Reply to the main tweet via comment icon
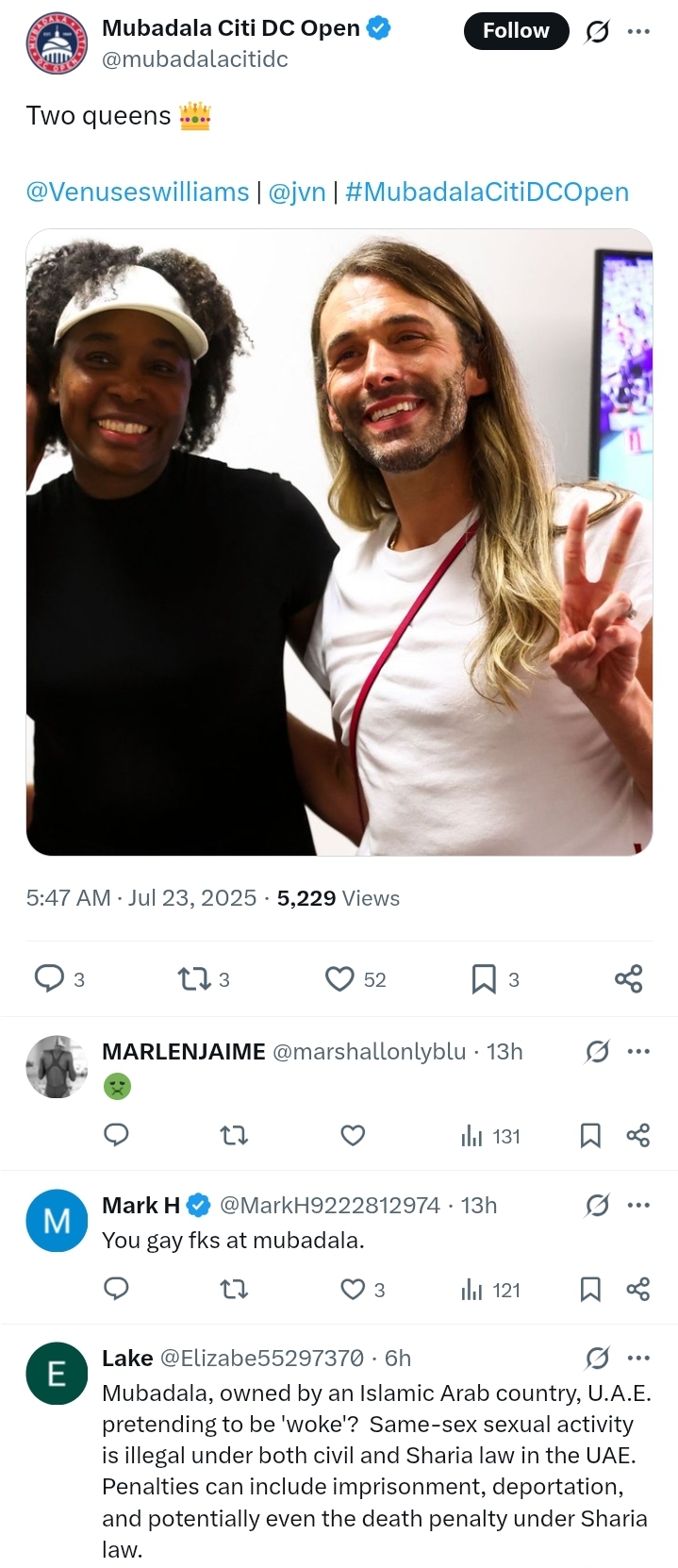 (49, 979)
